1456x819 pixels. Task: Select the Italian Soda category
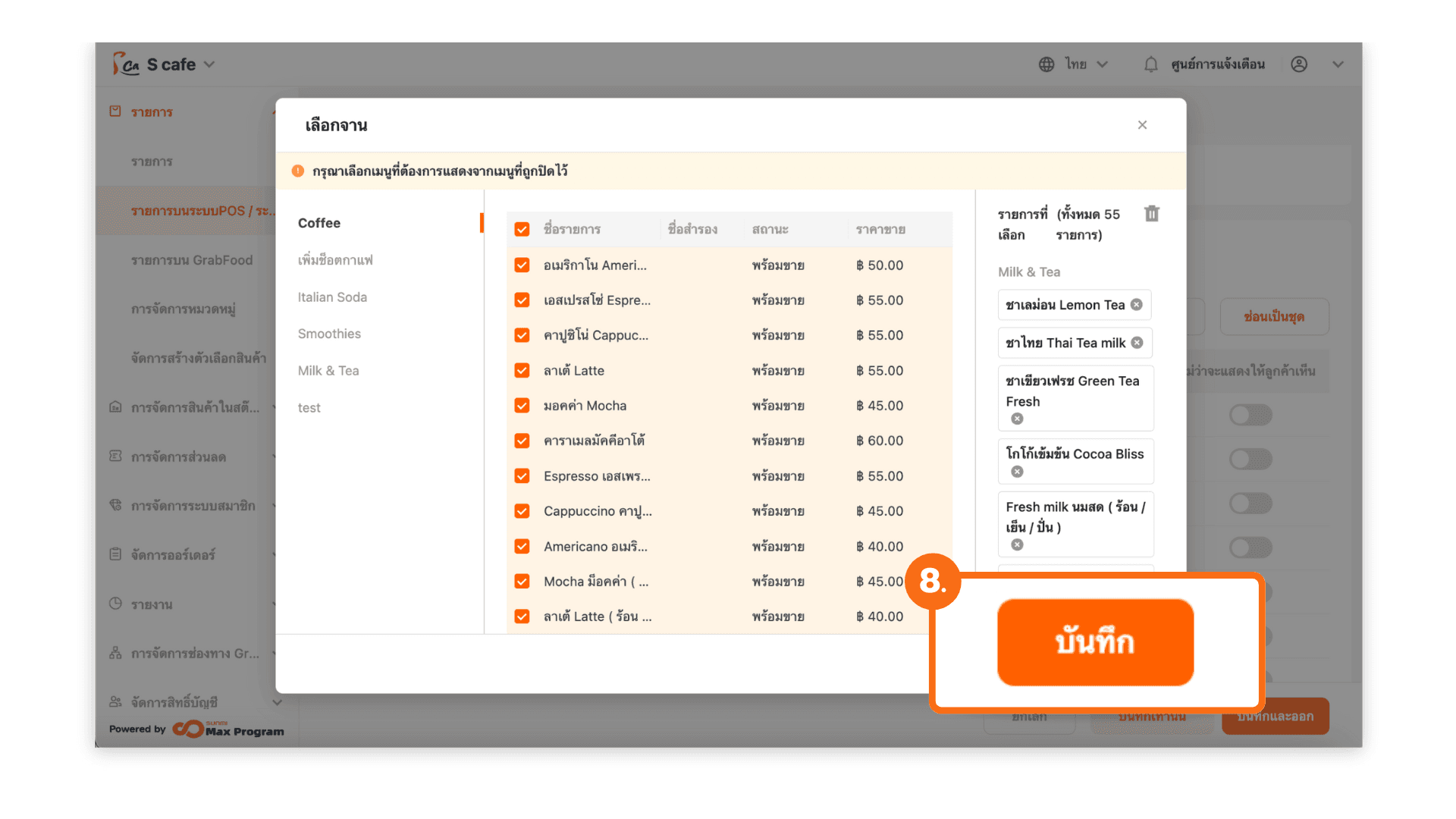click(332, 297)
